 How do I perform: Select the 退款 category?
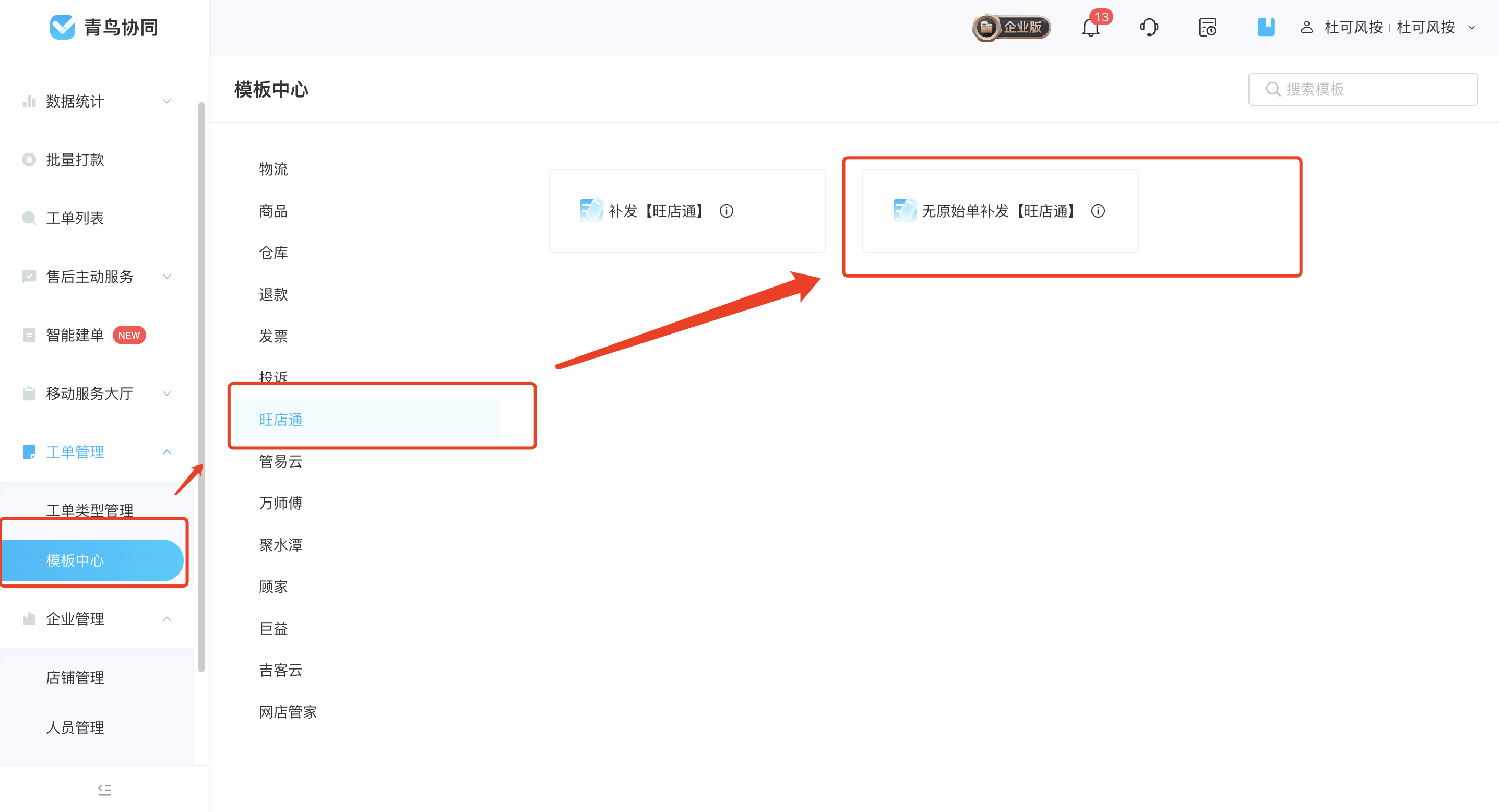[x=273, y=294]
